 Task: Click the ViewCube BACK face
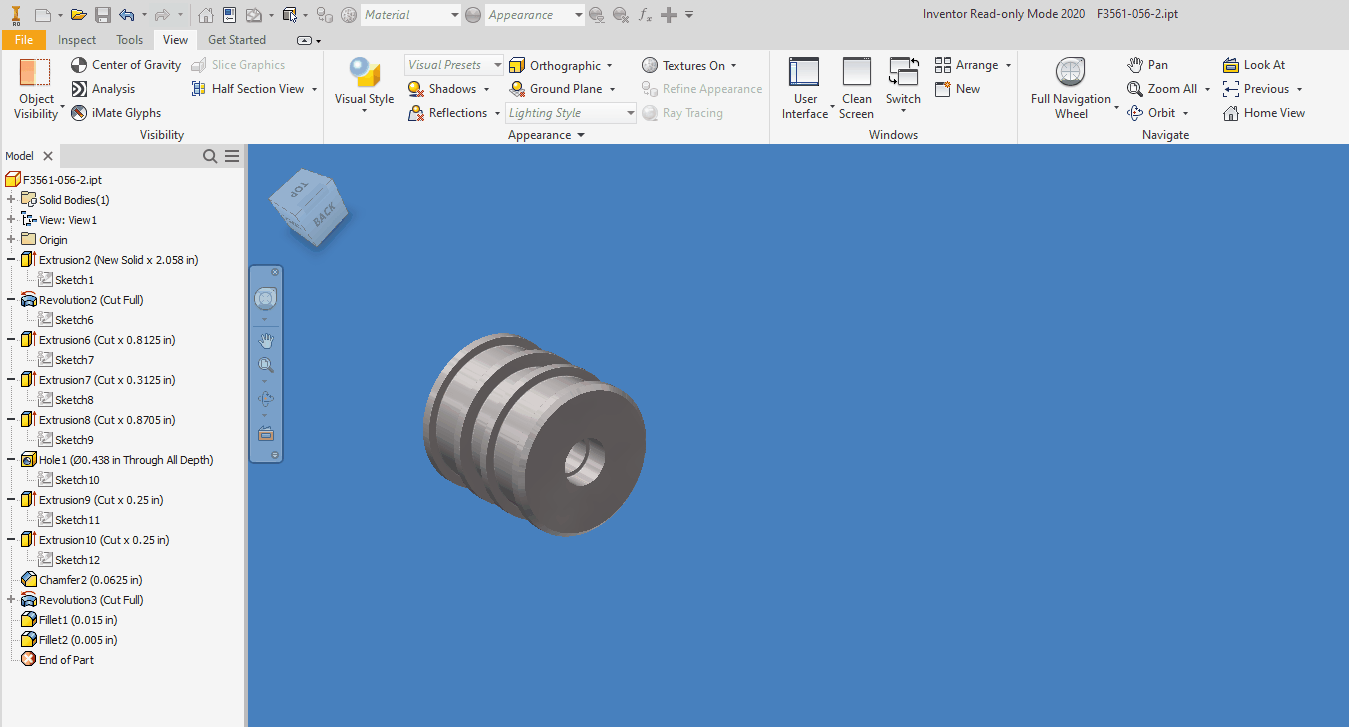(325, 214)
